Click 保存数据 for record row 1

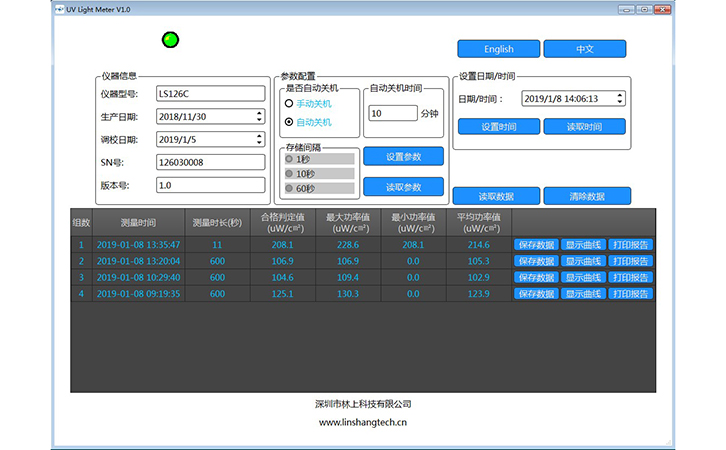pos(536,244)
